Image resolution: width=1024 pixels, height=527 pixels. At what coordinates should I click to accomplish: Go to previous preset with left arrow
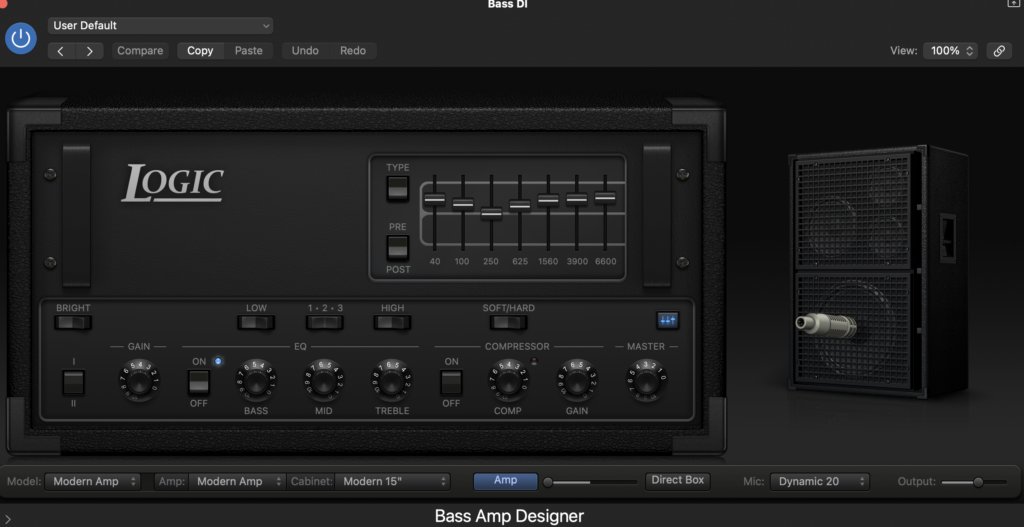[x=62, y=51]
